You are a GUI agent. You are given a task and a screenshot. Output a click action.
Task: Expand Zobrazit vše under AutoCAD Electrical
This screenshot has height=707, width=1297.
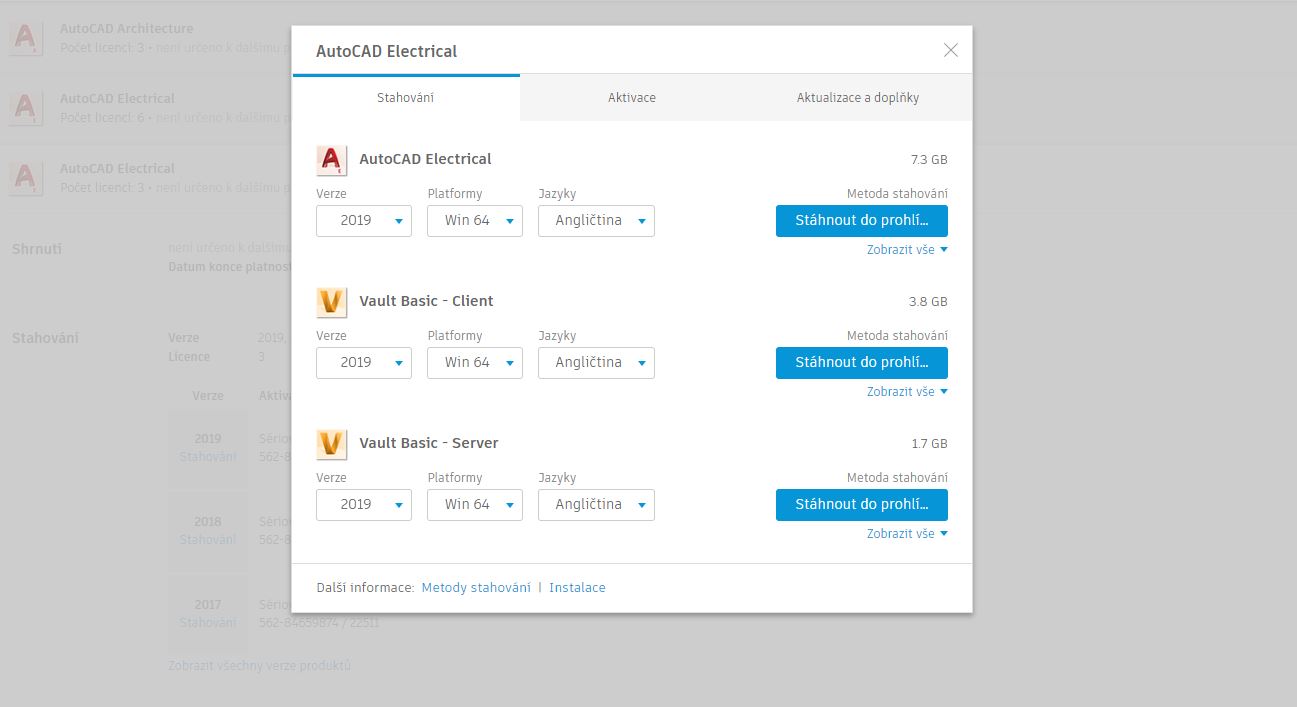907,250
